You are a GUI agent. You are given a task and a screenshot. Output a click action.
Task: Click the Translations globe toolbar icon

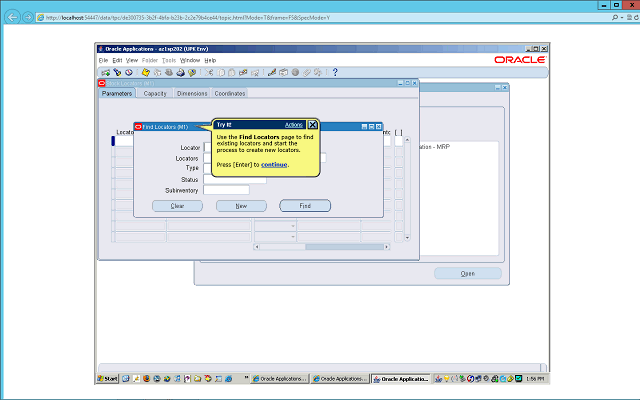click(x=295, y=73)
